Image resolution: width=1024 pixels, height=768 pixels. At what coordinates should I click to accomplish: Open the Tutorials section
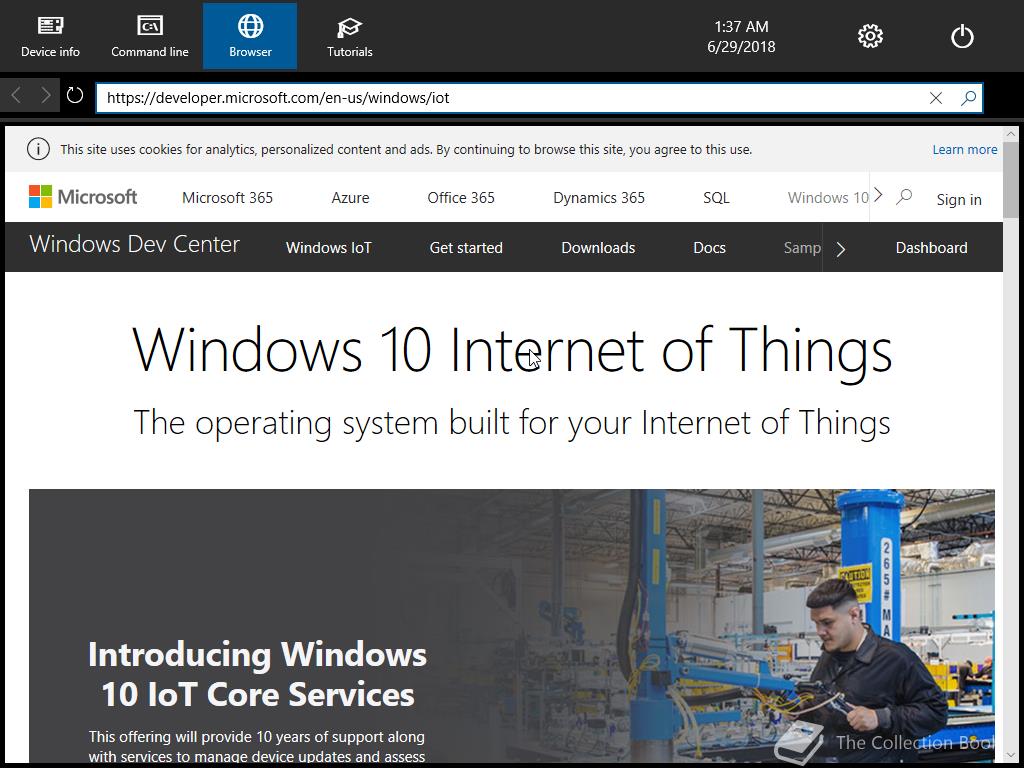click(x=349, y=37)
